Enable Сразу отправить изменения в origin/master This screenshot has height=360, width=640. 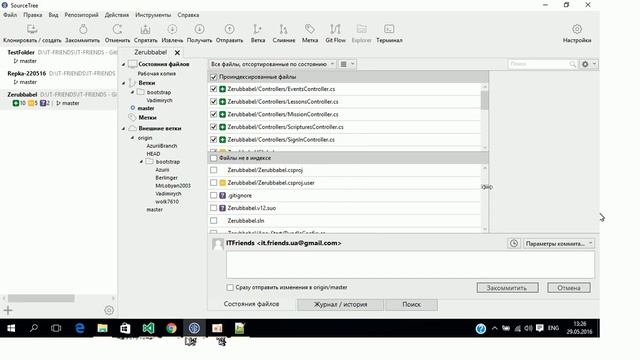(x=230, y=287)
